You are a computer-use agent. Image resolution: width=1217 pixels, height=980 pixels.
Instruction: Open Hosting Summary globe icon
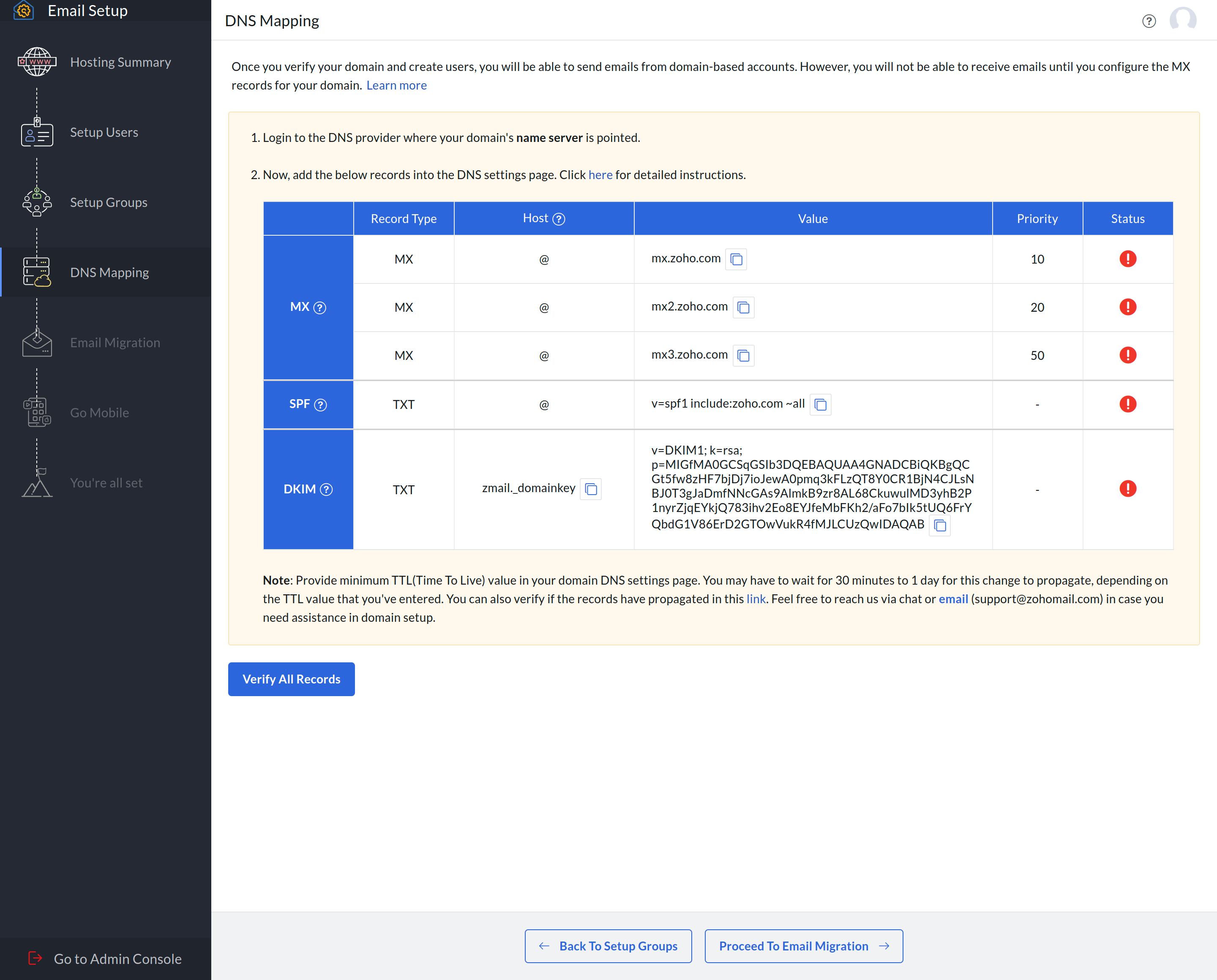click(37, 62)
